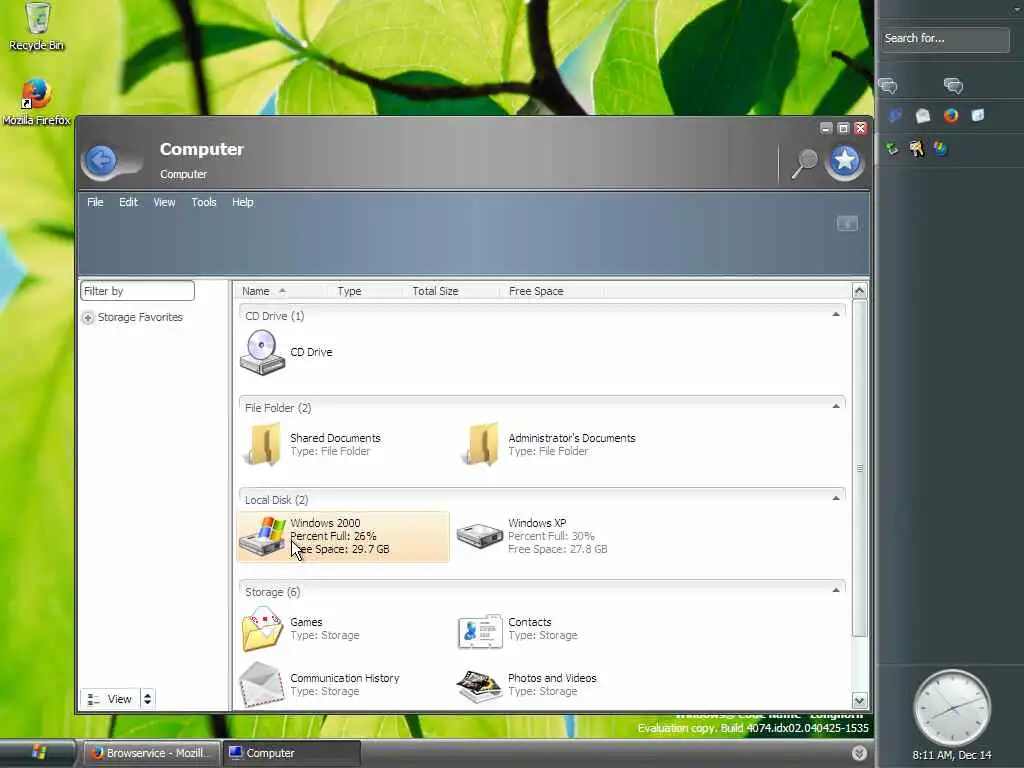Click the 'Local Disk (2)' group header text

coord(276,500)
